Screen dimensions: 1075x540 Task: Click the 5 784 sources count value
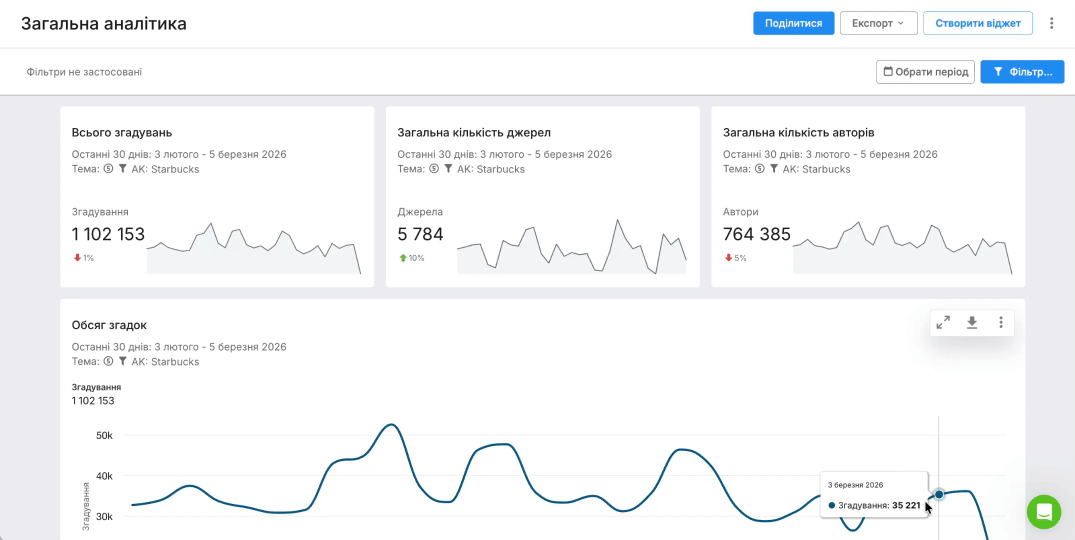tap(420, 235)
